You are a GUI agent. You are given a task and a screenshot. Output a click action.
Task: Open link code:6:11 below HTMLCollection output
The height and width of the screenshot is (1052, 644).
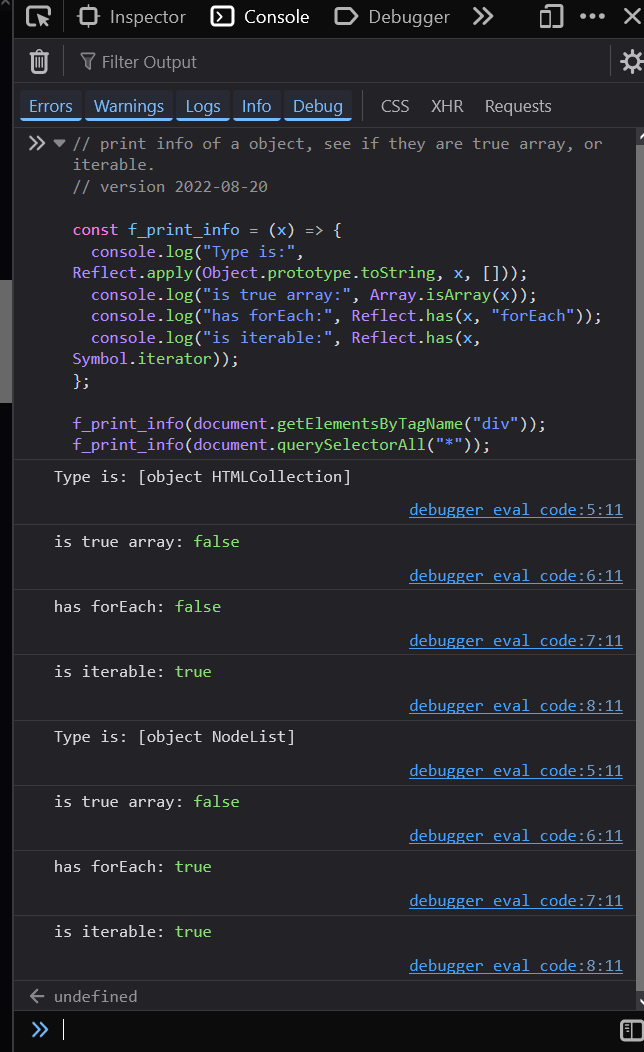tap(516, 576)
